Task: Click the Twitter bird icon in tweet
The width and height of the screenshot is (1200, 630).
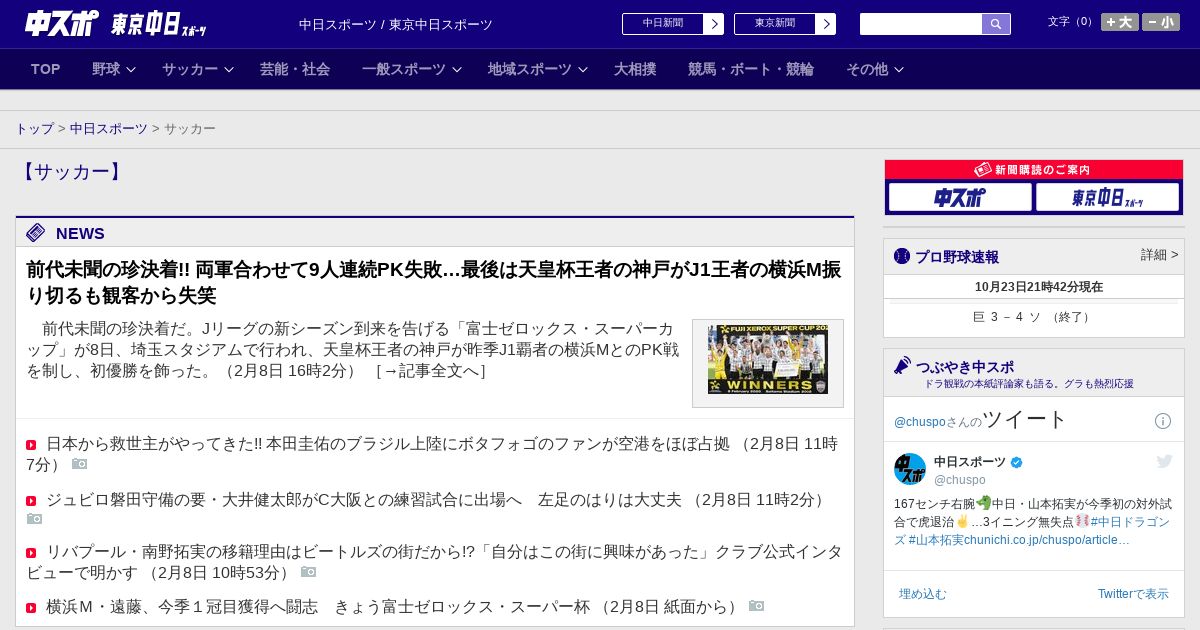Action: coord(1164,461)
